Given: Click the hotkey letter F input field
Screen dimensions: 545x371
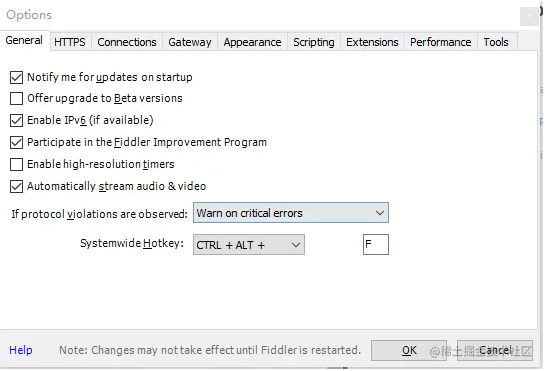Looking at the screenshot, I should [376, 244].
